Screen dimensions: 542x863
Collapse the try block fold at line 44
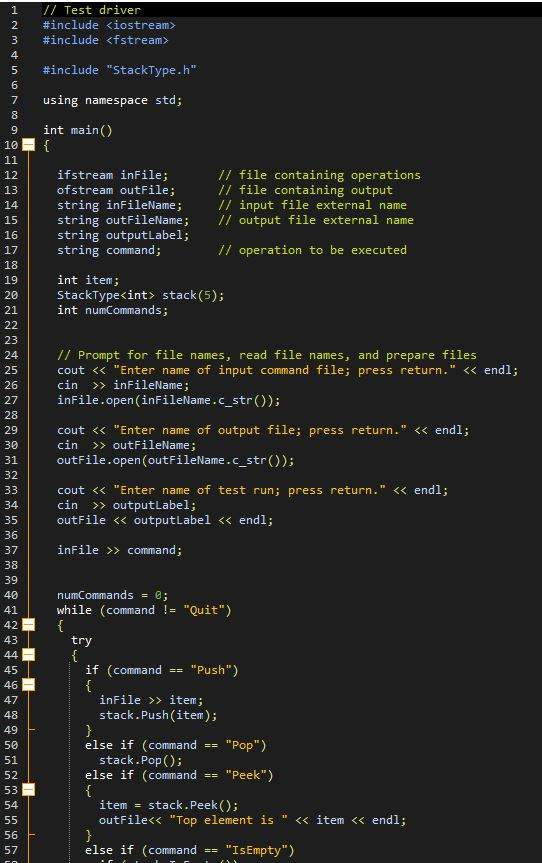click(28, 655)
